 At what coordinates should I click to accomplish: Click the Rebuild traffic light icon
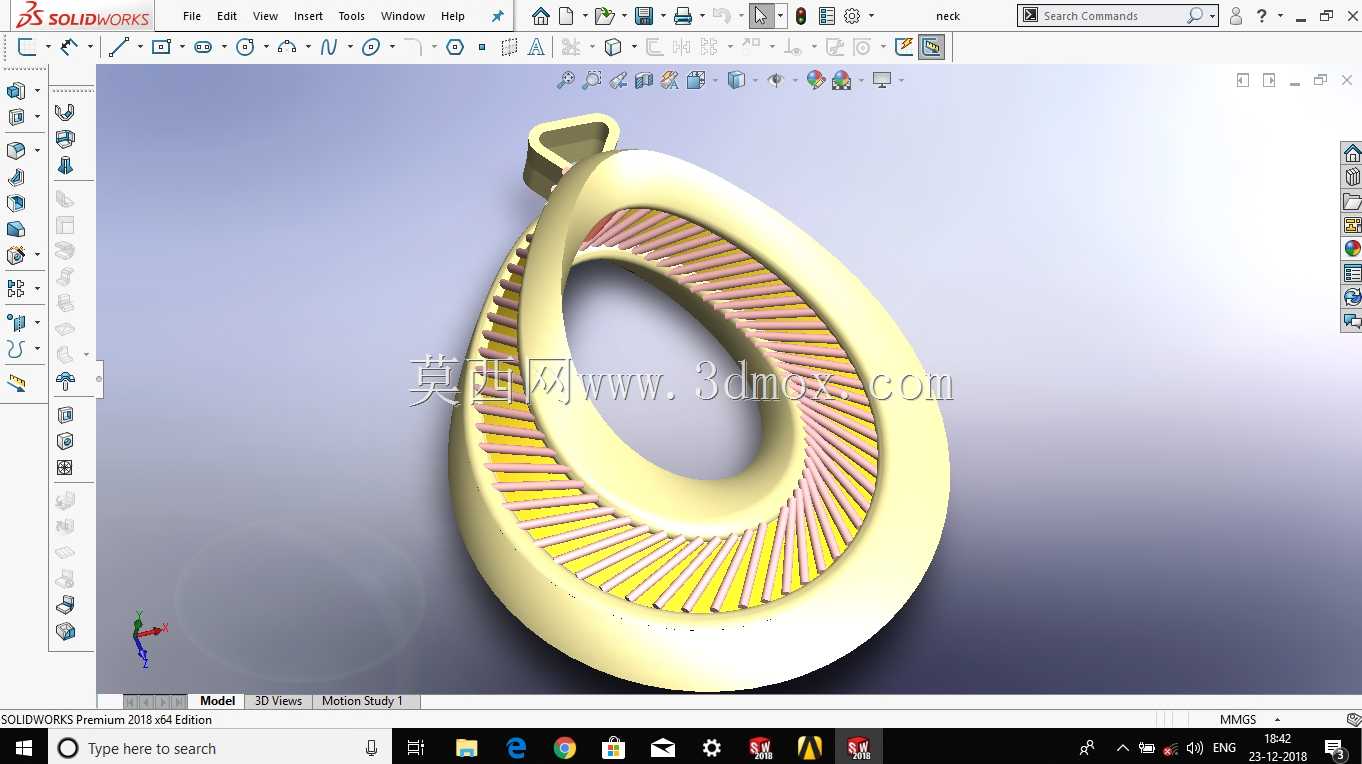pos(801,16)
